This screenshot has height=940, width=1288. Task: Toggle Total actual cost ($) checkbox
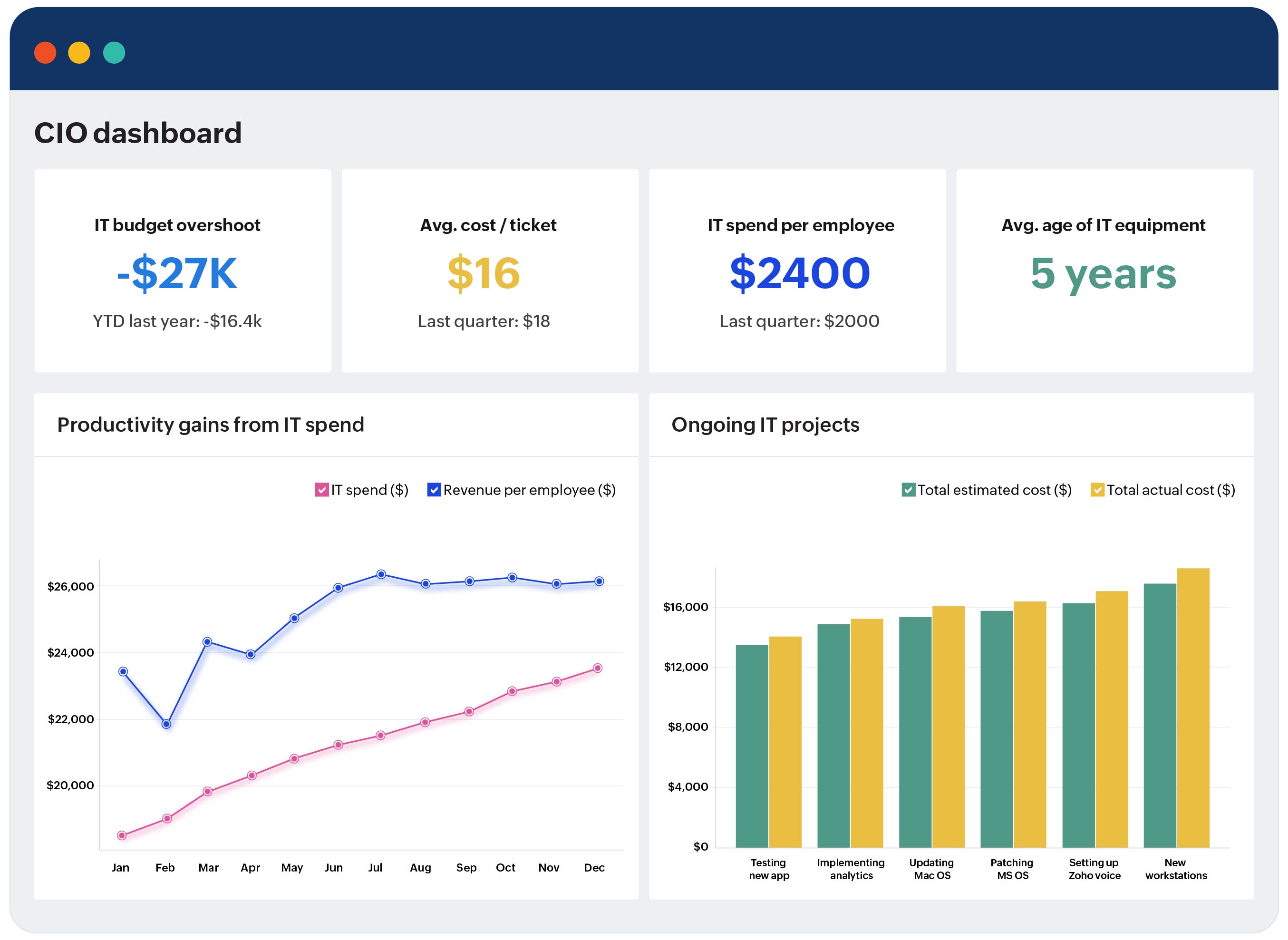pyautogui.click(x=1097, y=490)
